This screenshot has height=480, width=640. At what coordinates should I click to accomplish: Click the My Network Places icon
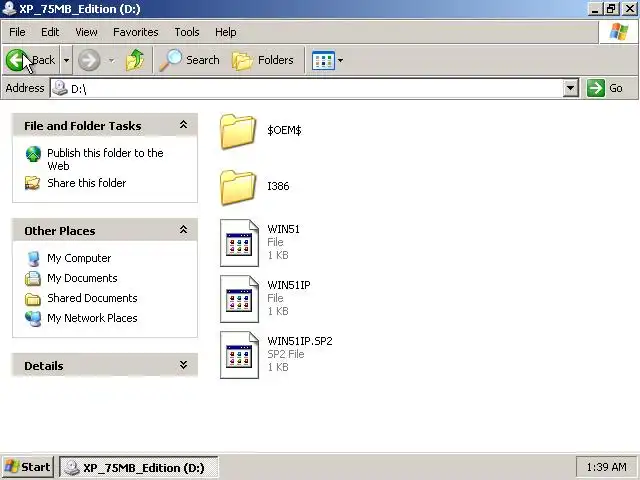point(33,318)
